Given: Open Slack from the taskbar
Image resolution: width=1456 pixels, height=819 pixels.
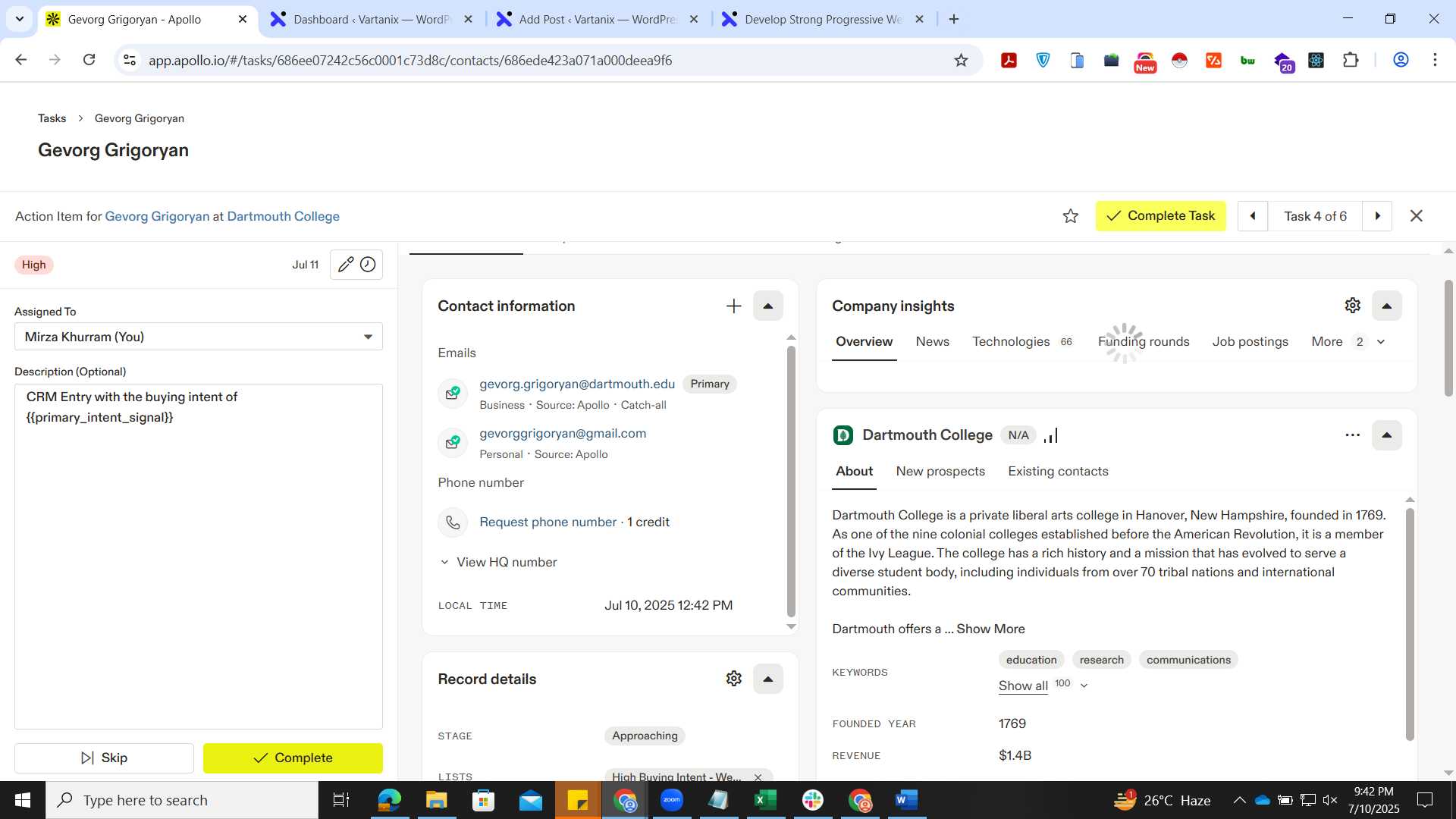Looking at the screenshot, I should click(x=812, y=800).
